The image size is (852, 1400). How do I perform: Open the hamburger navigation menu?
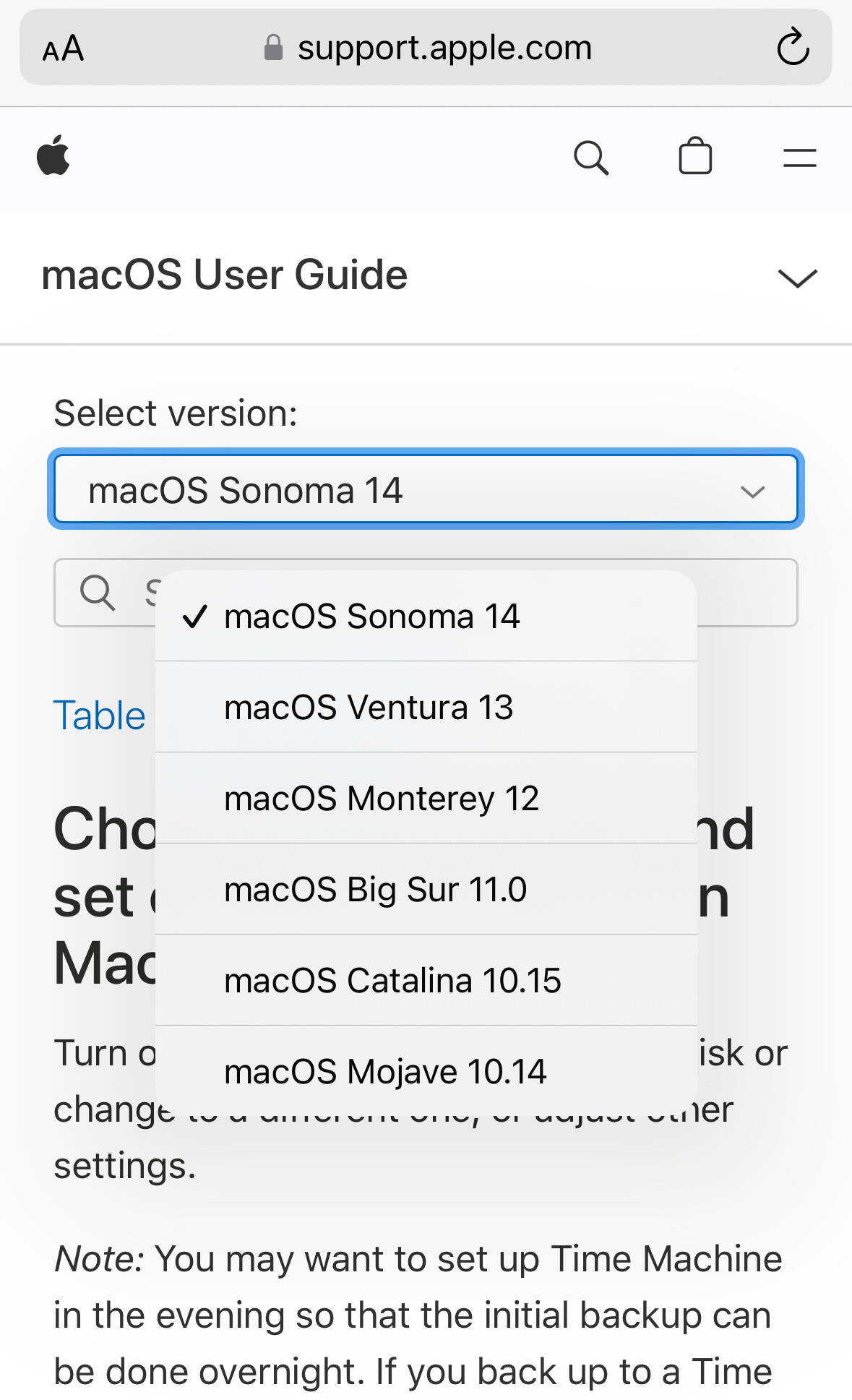(799, 158)
